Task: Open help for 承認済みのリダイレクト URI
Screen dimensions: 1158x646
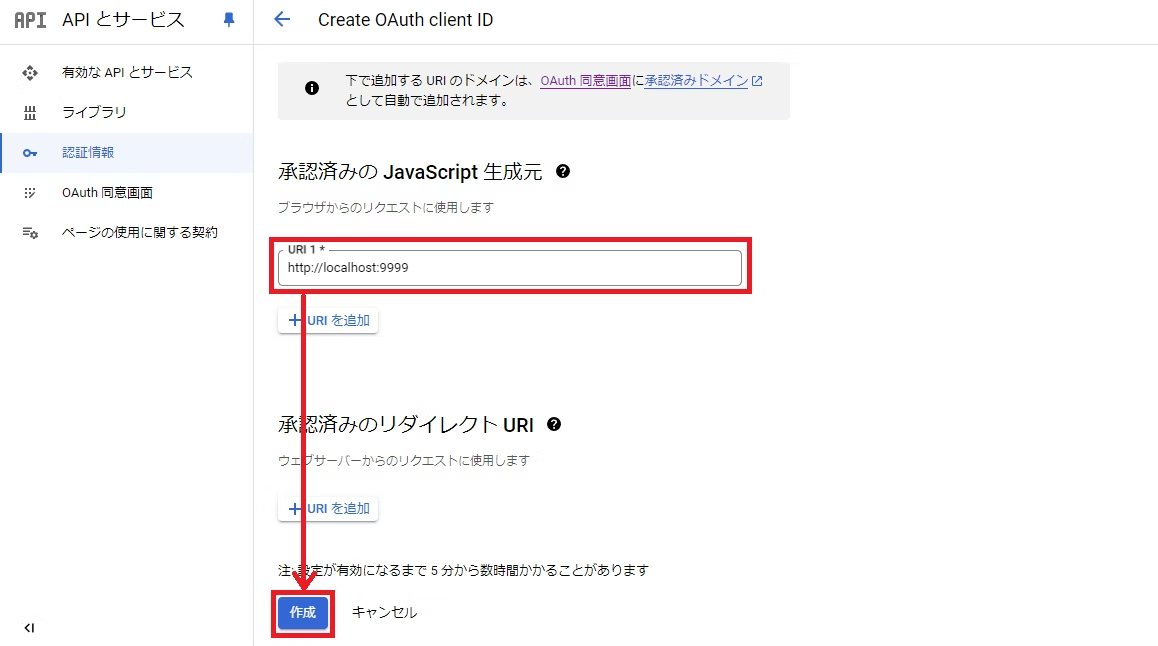Action: pos(554,424)
